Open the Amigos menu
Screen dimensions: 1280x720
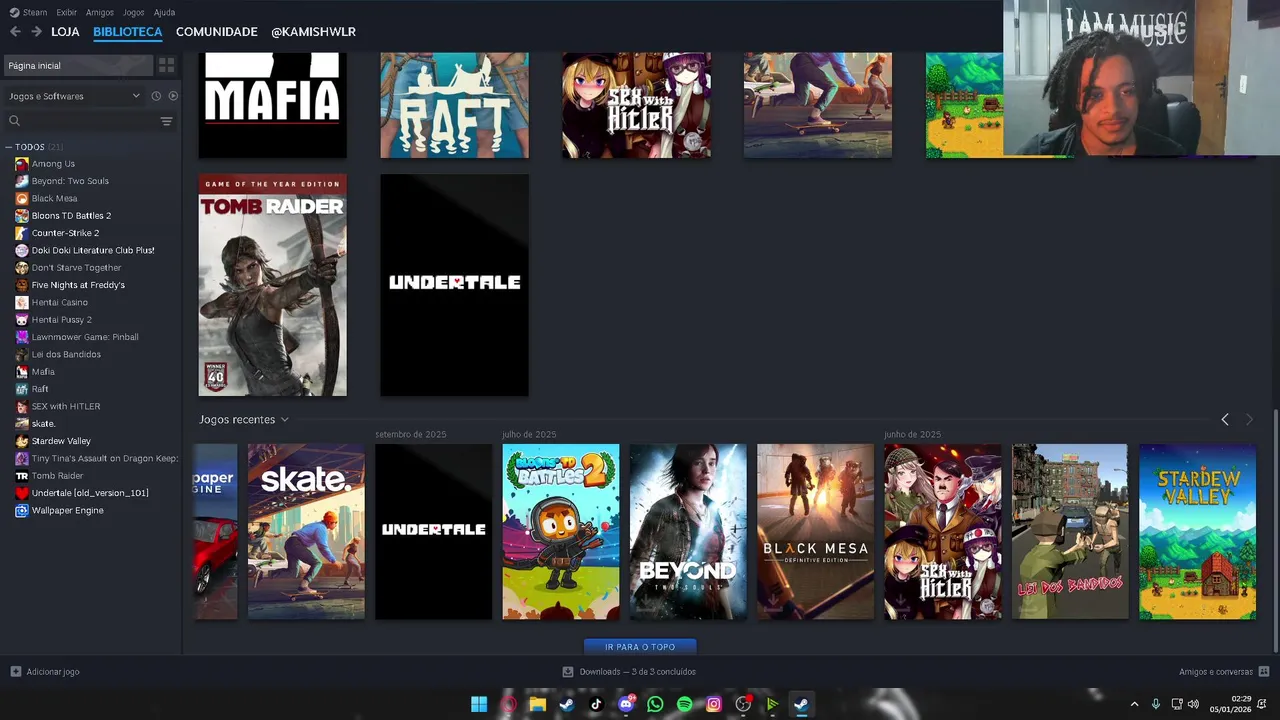tap(100, 12)
